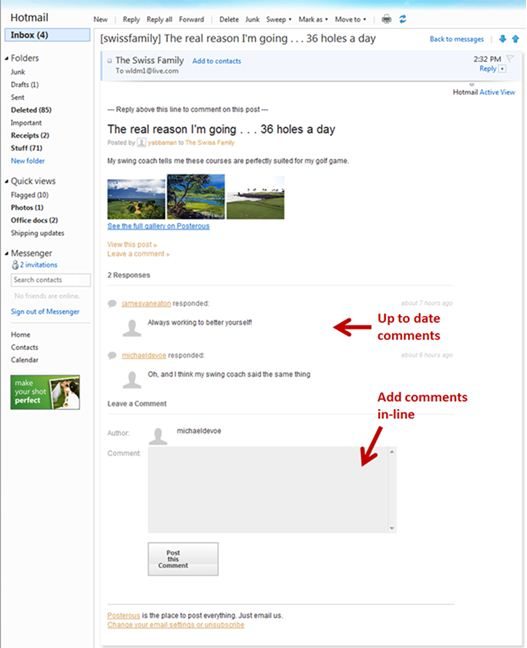
Task: Click the flag icon next to 2:32 PM
Action: pyautogui.click(x=510, y=58)
